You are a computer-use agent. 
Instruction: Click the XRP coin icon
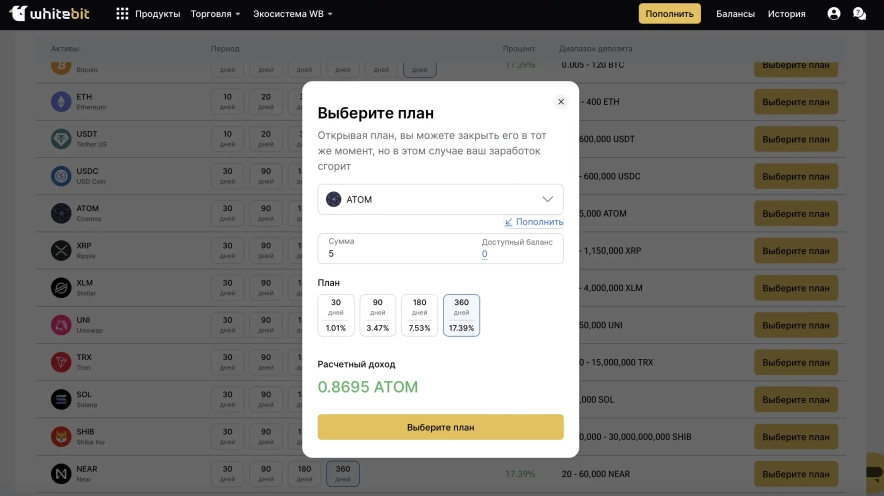[x=59, y=249]
